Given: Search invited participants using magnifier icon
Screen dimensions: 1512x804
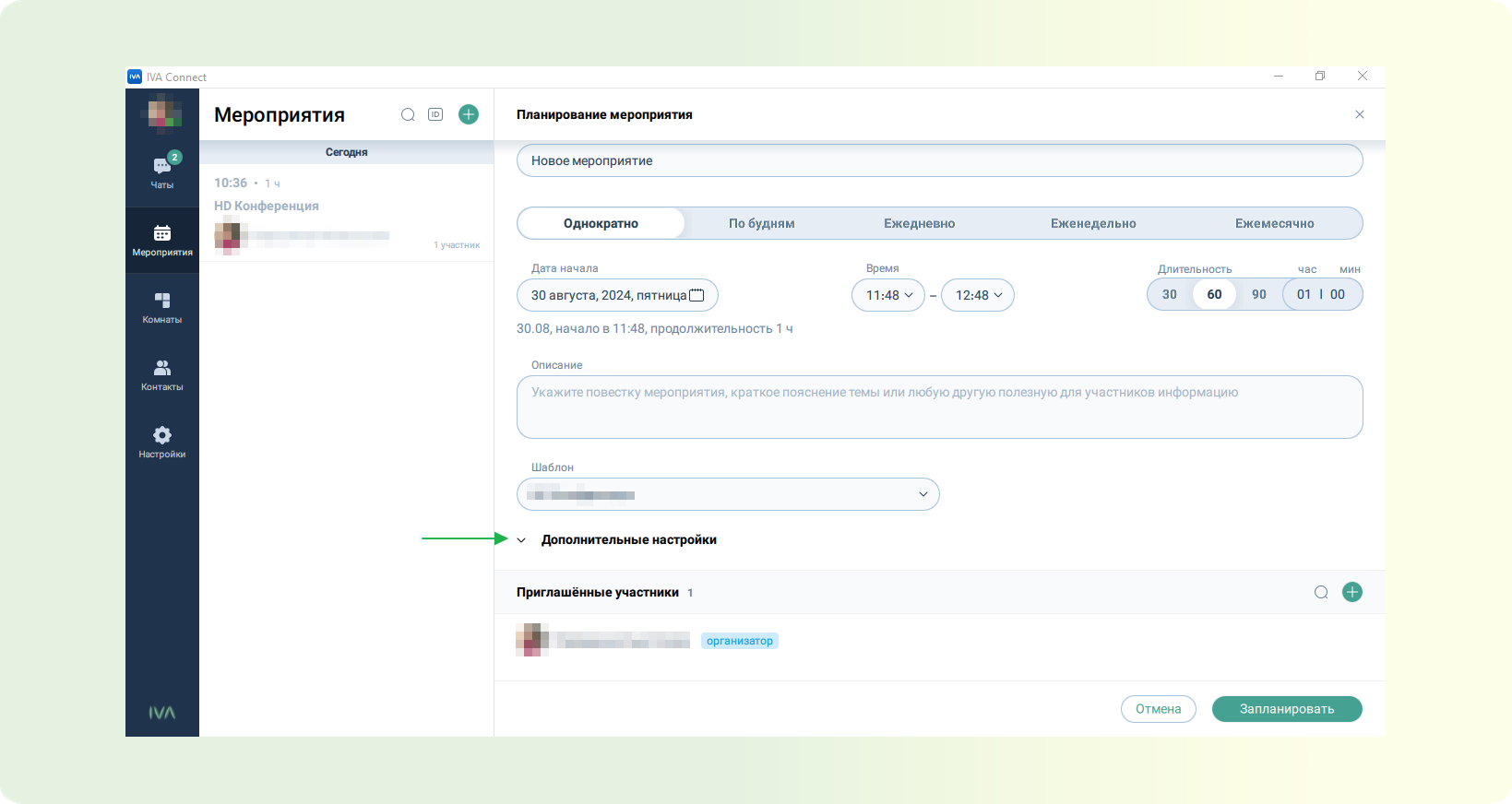Looking at the screenshot, I should coord(1321,592).
